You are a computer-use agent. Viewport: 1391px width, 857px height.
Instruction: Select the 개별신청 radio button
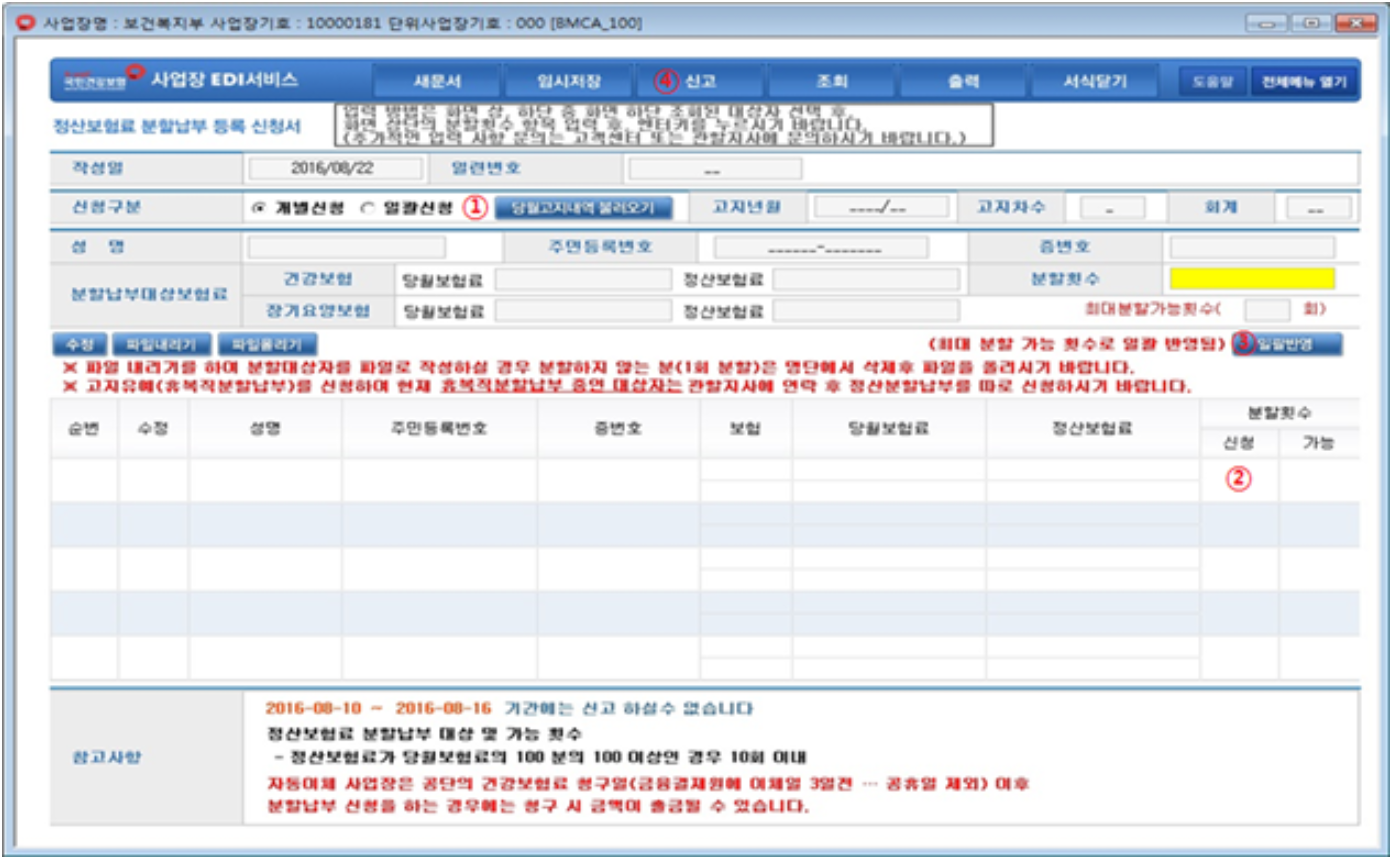(x=259, y=208)
